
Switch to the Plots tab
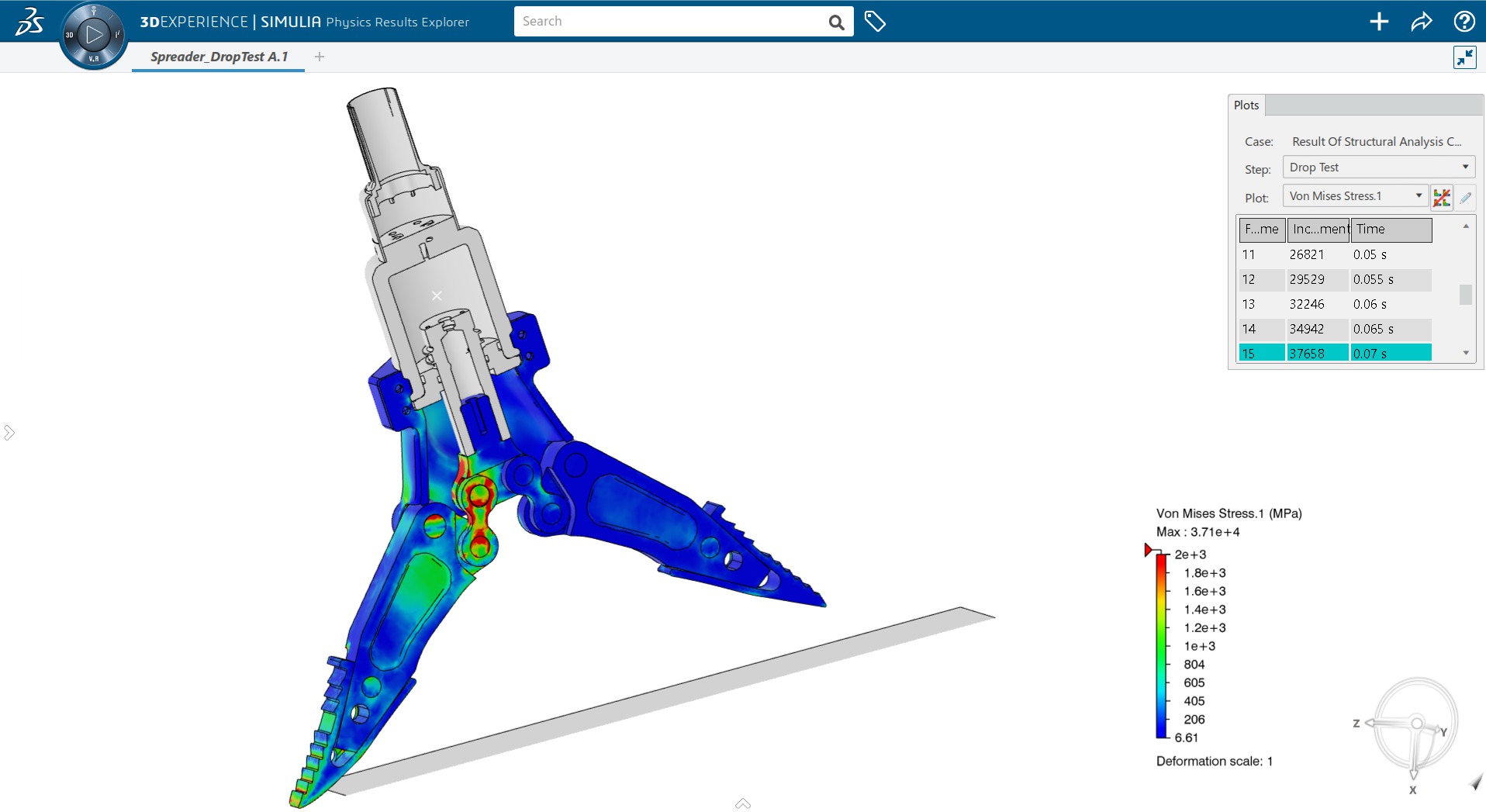pos(1246,105)
